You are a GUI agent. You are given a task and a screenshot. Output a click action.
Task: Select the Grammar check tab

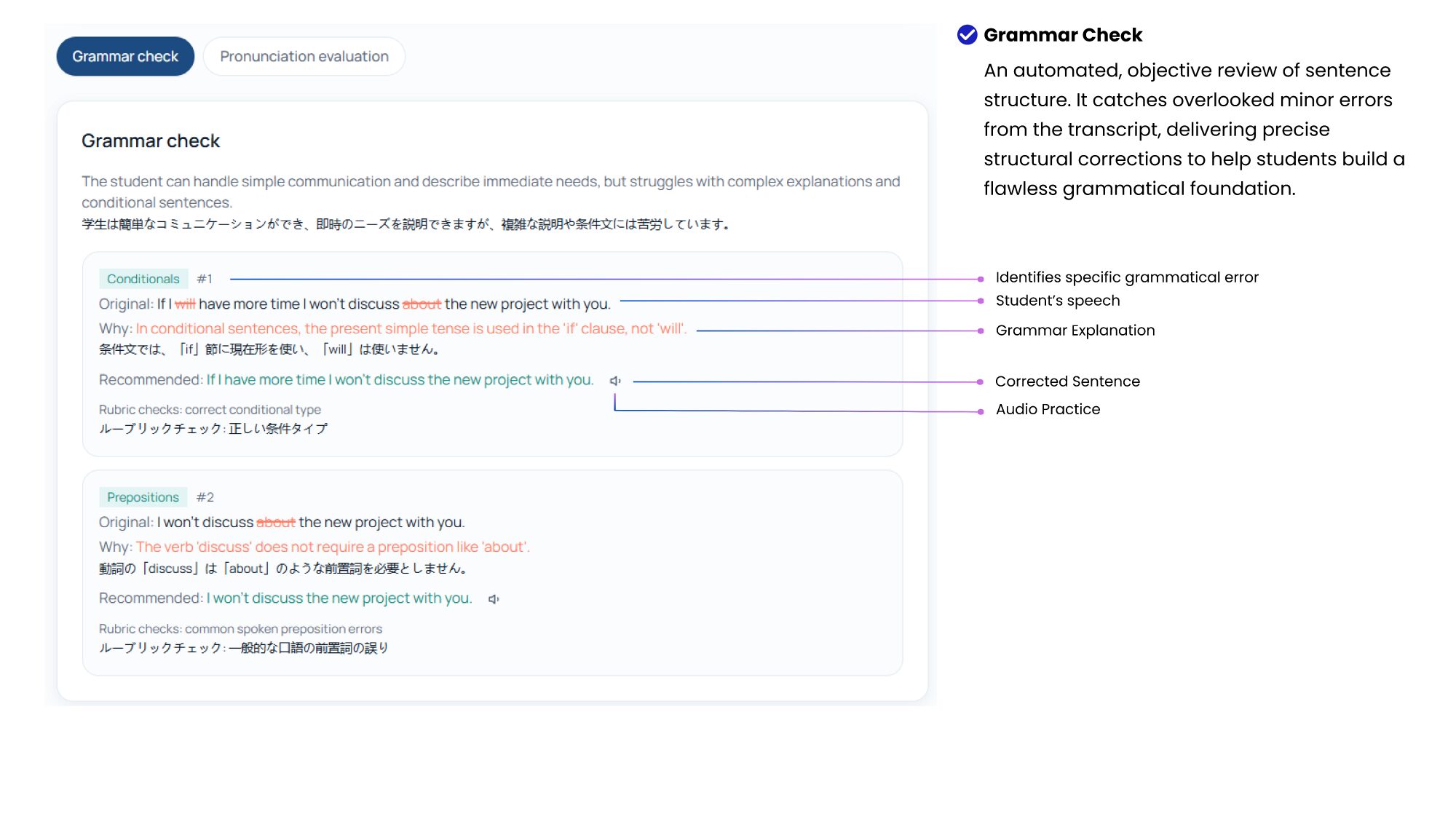point(125,56)
